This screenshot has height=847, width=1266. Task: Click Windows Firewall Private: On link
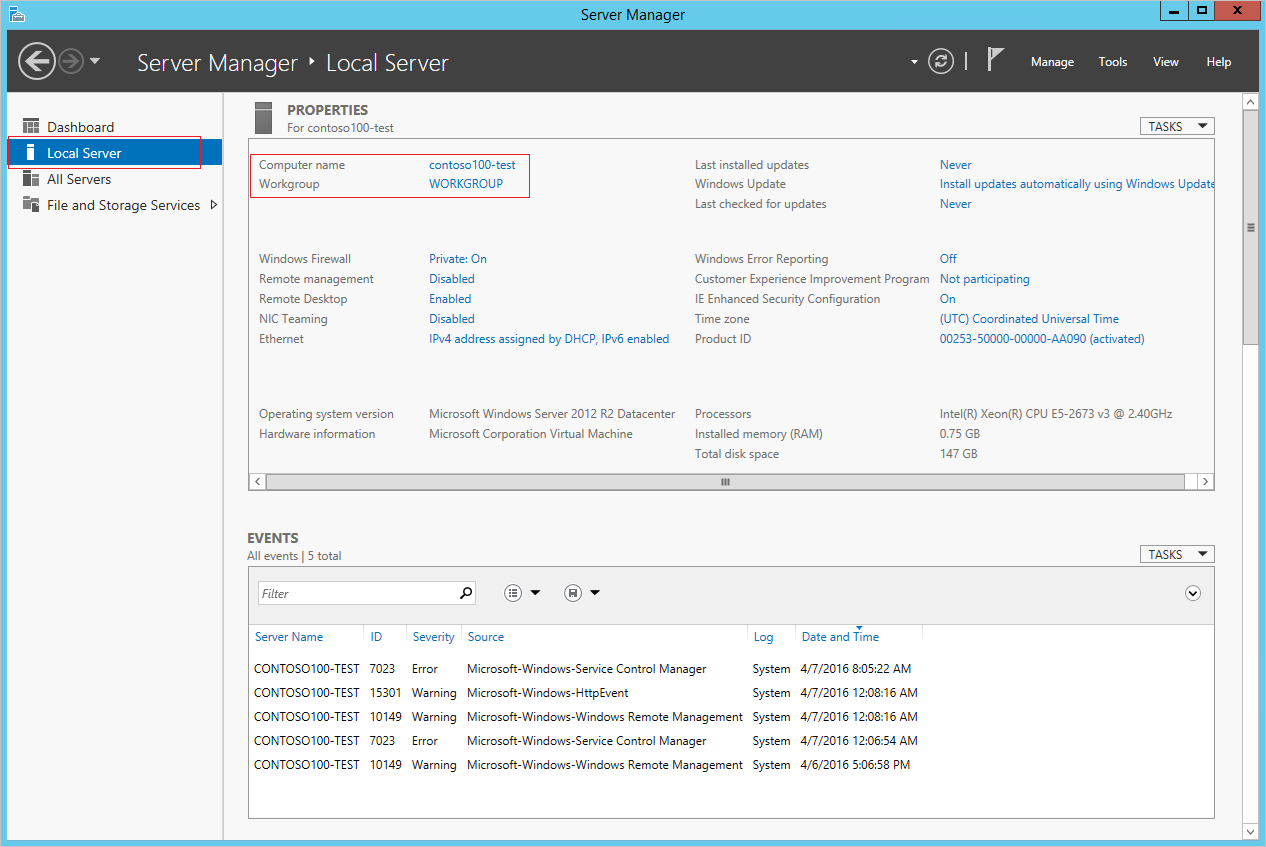(458, 259)
